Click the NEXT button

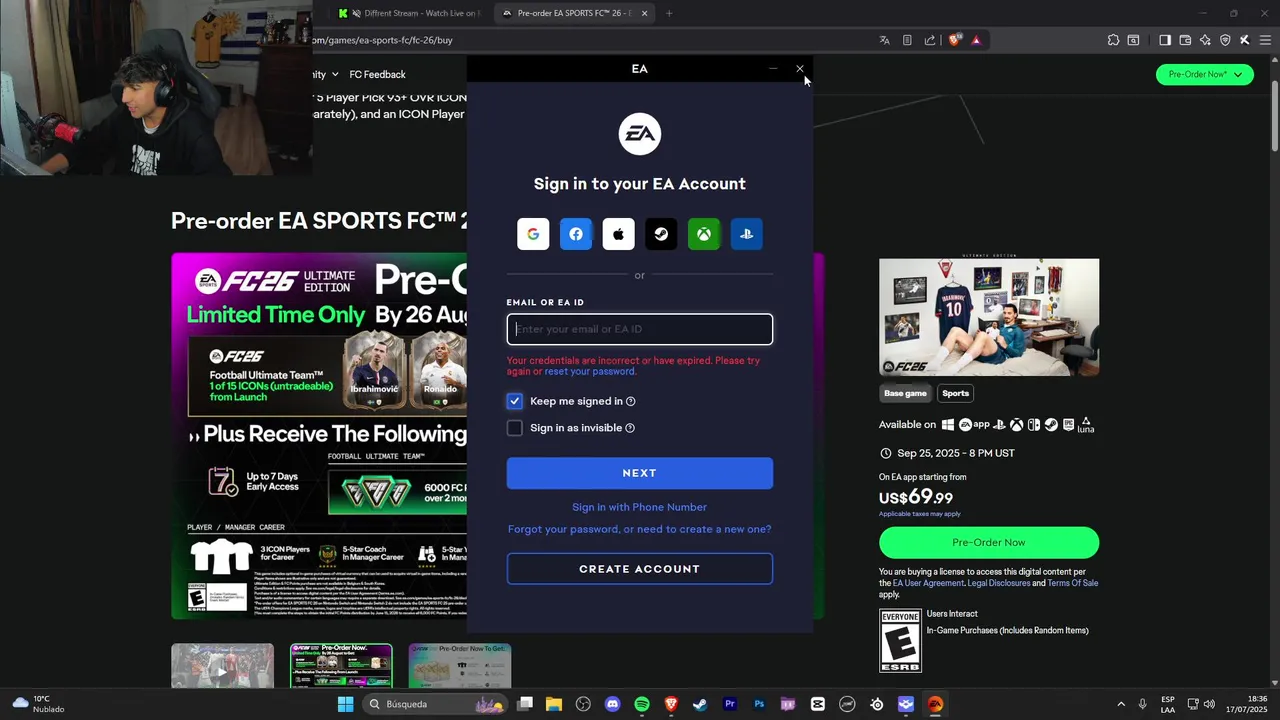[640, 473]
